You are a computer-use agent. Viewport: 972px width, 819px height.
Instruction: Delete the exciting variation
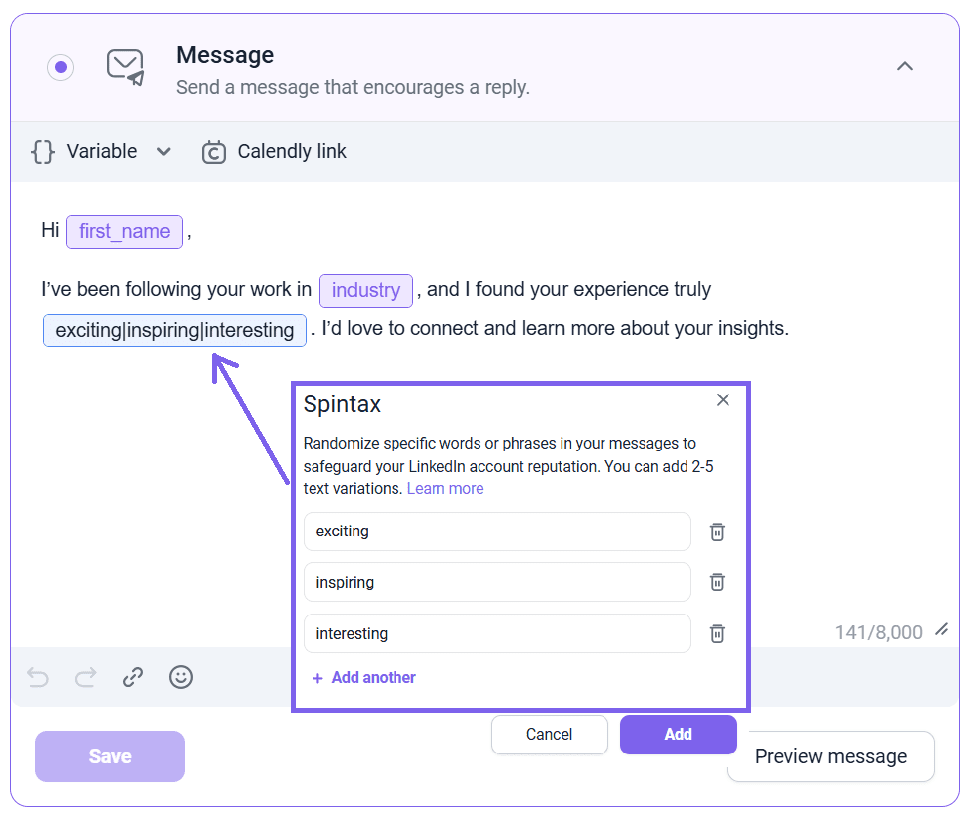[x=717, y=532]
